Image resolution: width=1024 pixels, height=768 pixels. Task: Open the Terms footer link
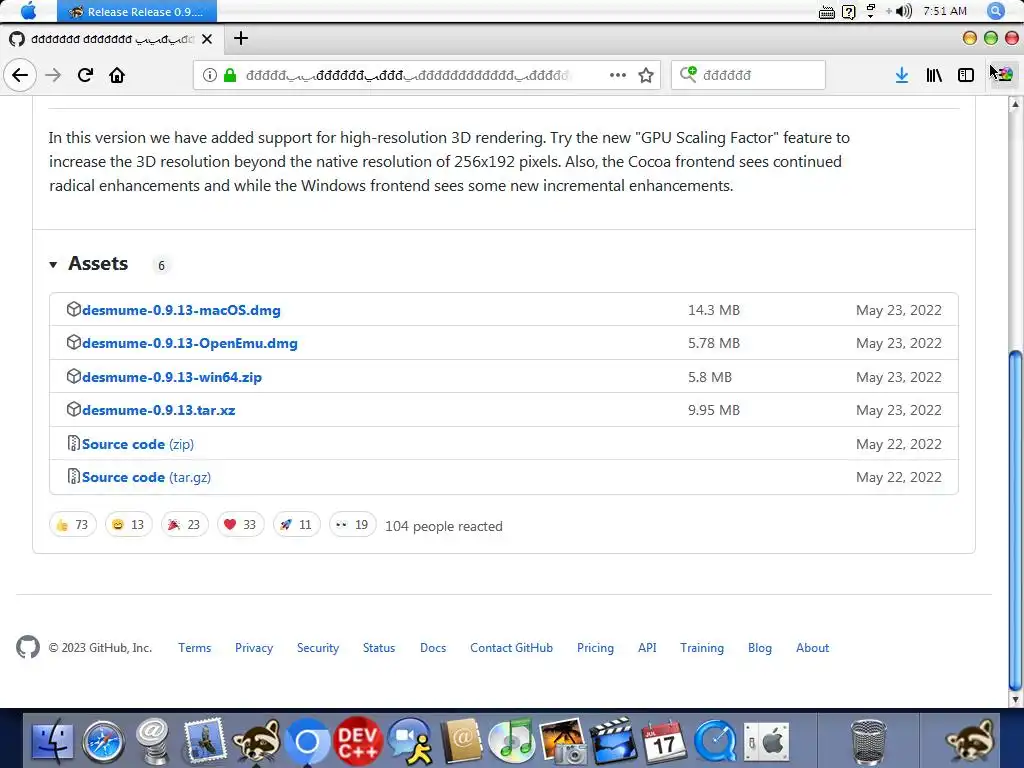pos(195,648)
